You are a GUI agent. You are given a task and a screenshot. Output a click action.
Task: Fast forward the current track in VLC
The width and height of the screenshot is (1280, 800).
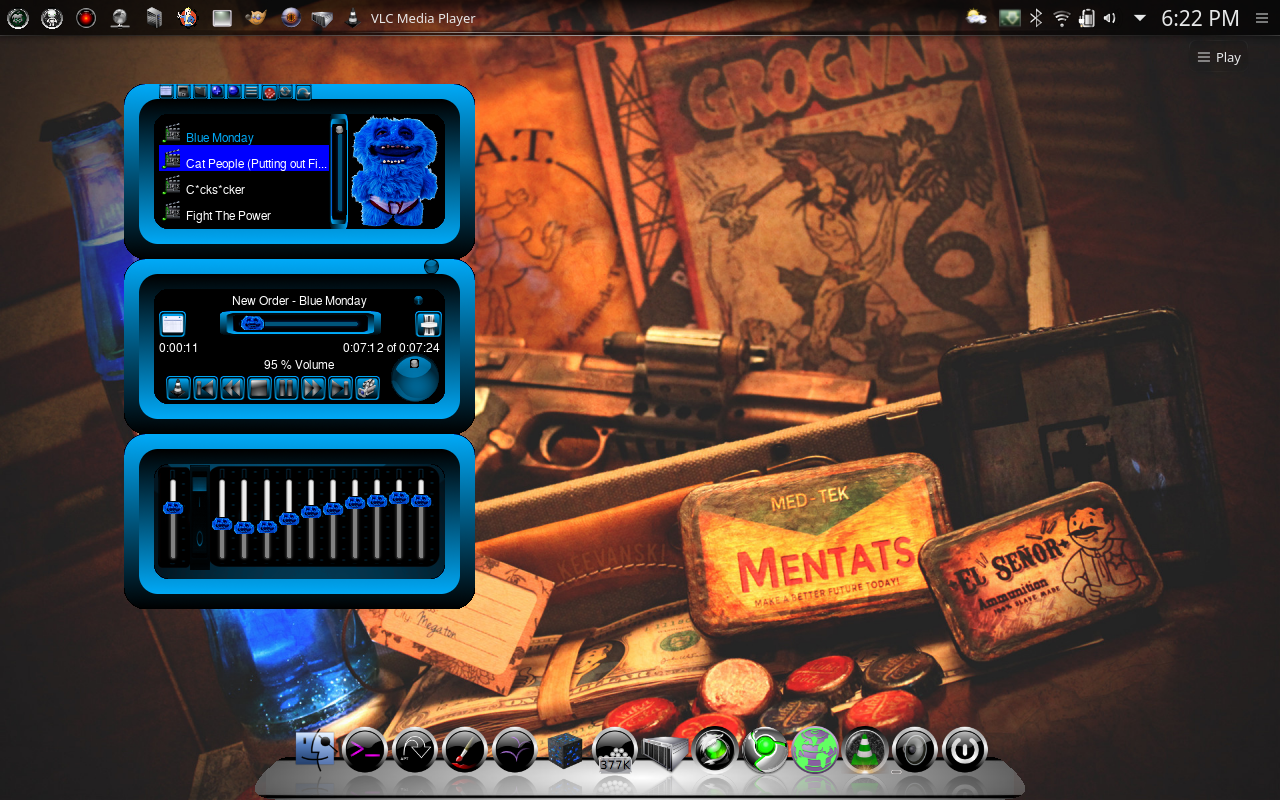pyautogui.click(x=313, y=388)
